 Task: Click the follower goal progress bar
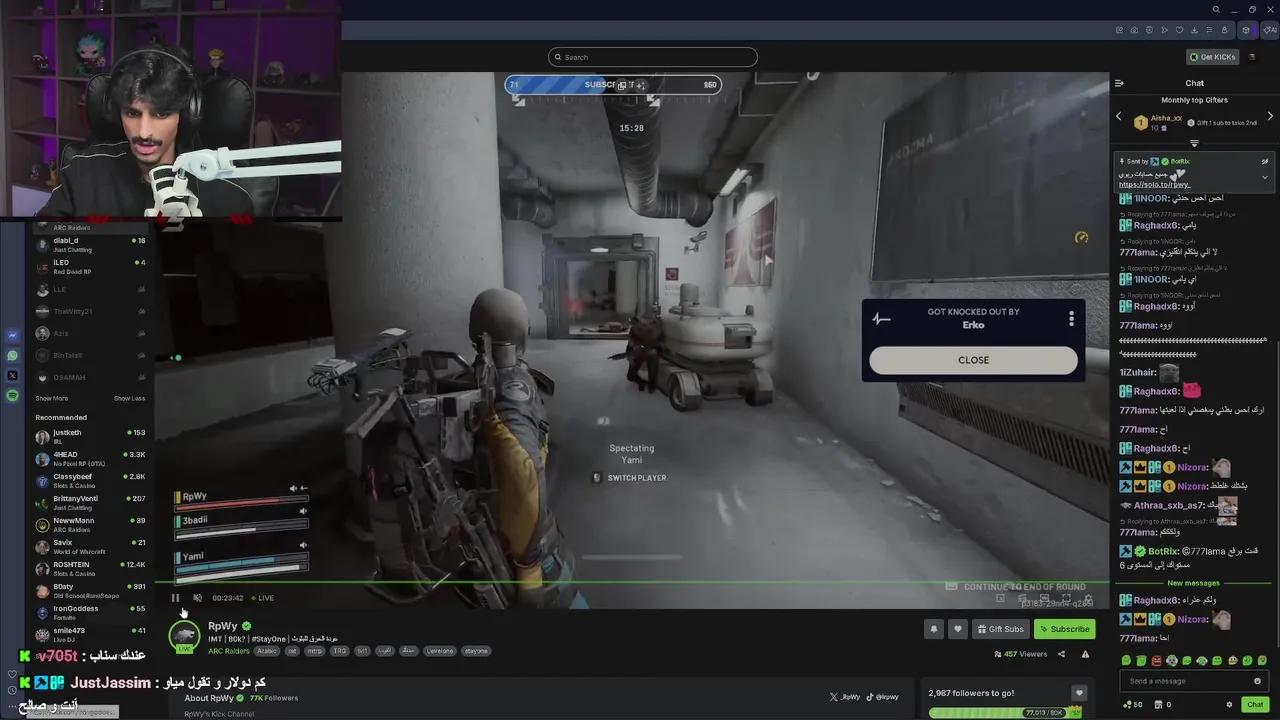1005,713
